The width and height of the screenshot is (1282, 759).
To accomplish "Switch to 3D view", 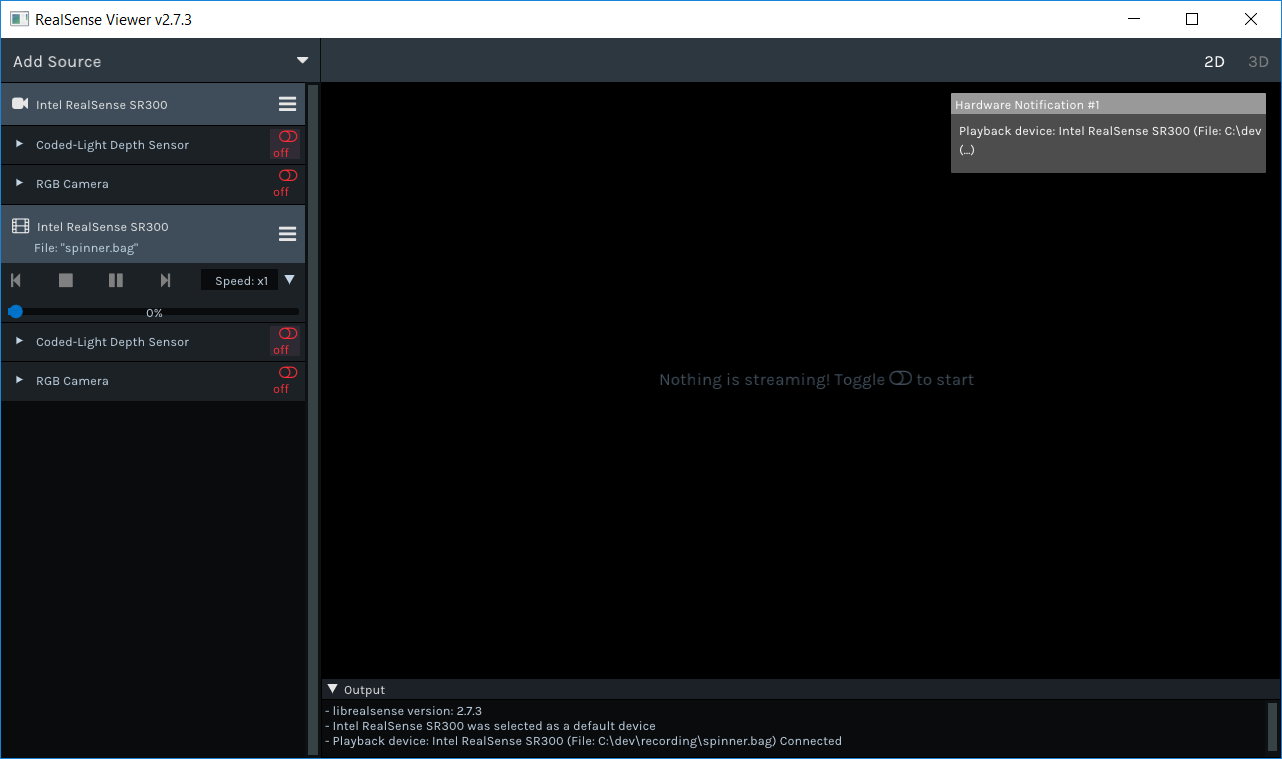I will pyautogui.click(x=1258, y=62).
